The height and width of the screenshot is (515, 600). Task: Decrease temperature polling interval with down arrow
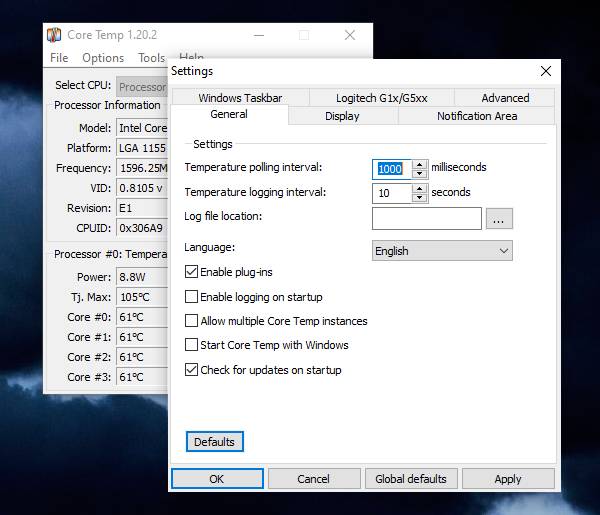pos(419,174)
